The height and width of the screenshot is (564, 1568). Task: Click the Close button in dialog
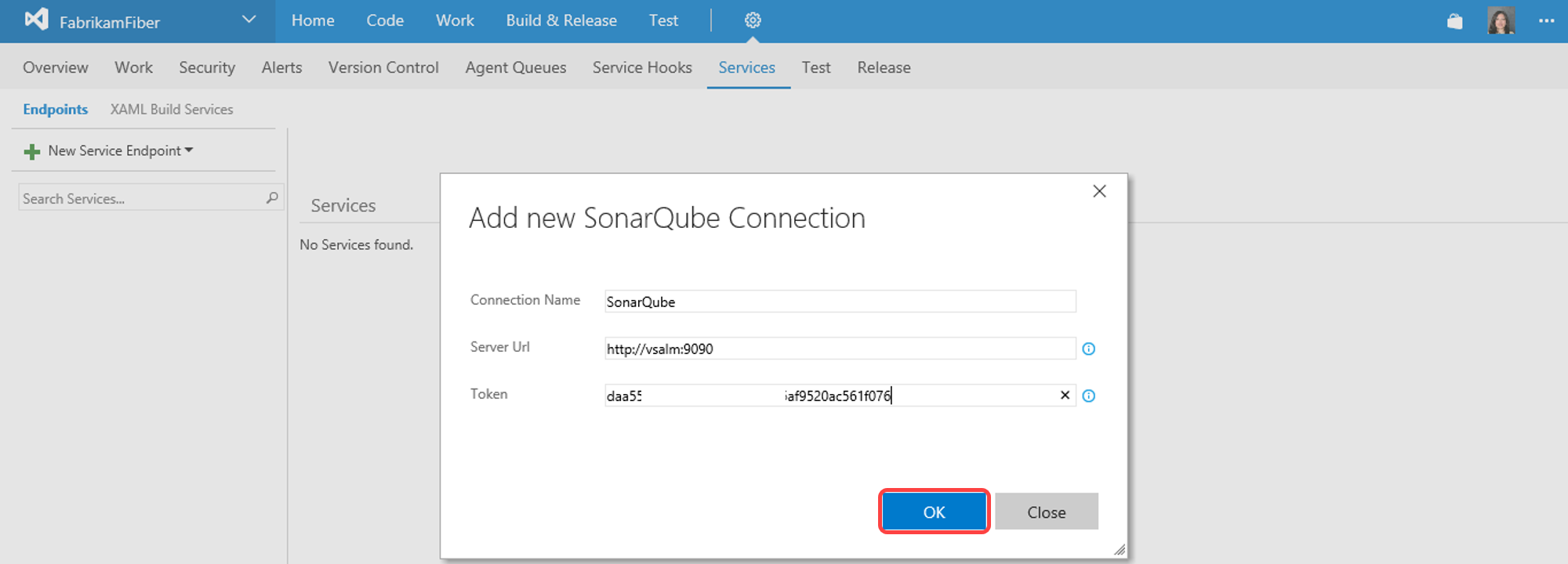pos(1047,512)
